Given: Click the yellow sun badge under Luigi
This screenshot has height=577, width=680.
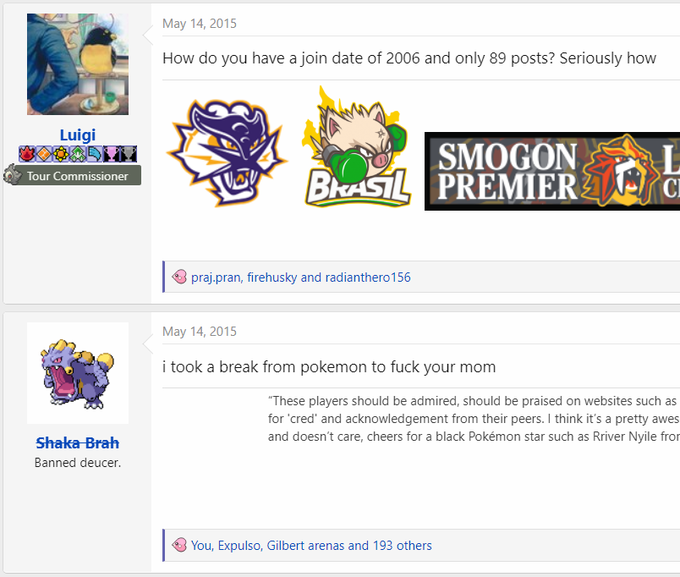Looking at the screenshot, I should [x=60, y=154].
